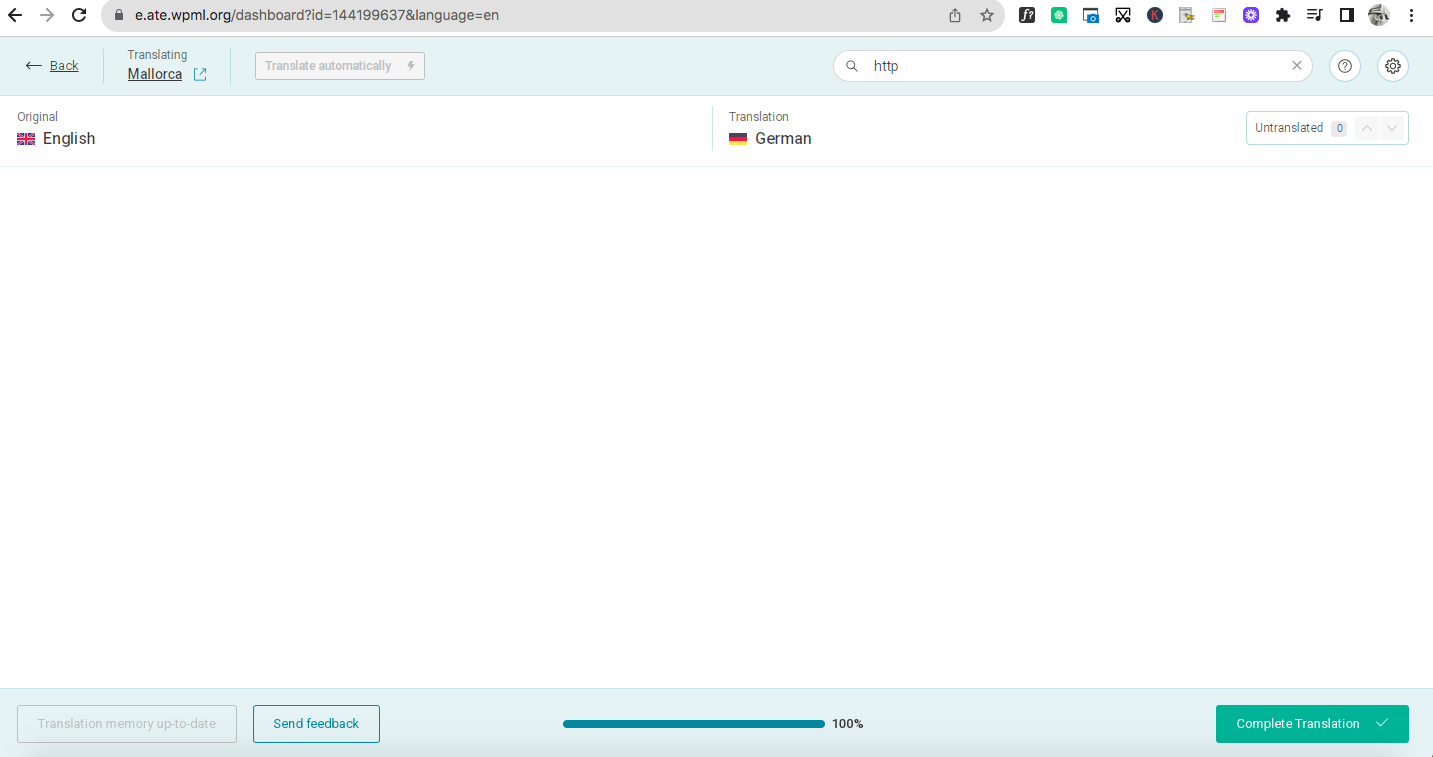The height and width of the screenshot is (757, 1433).
Task: Open the help question mark button
Action: pos(1345,66)
